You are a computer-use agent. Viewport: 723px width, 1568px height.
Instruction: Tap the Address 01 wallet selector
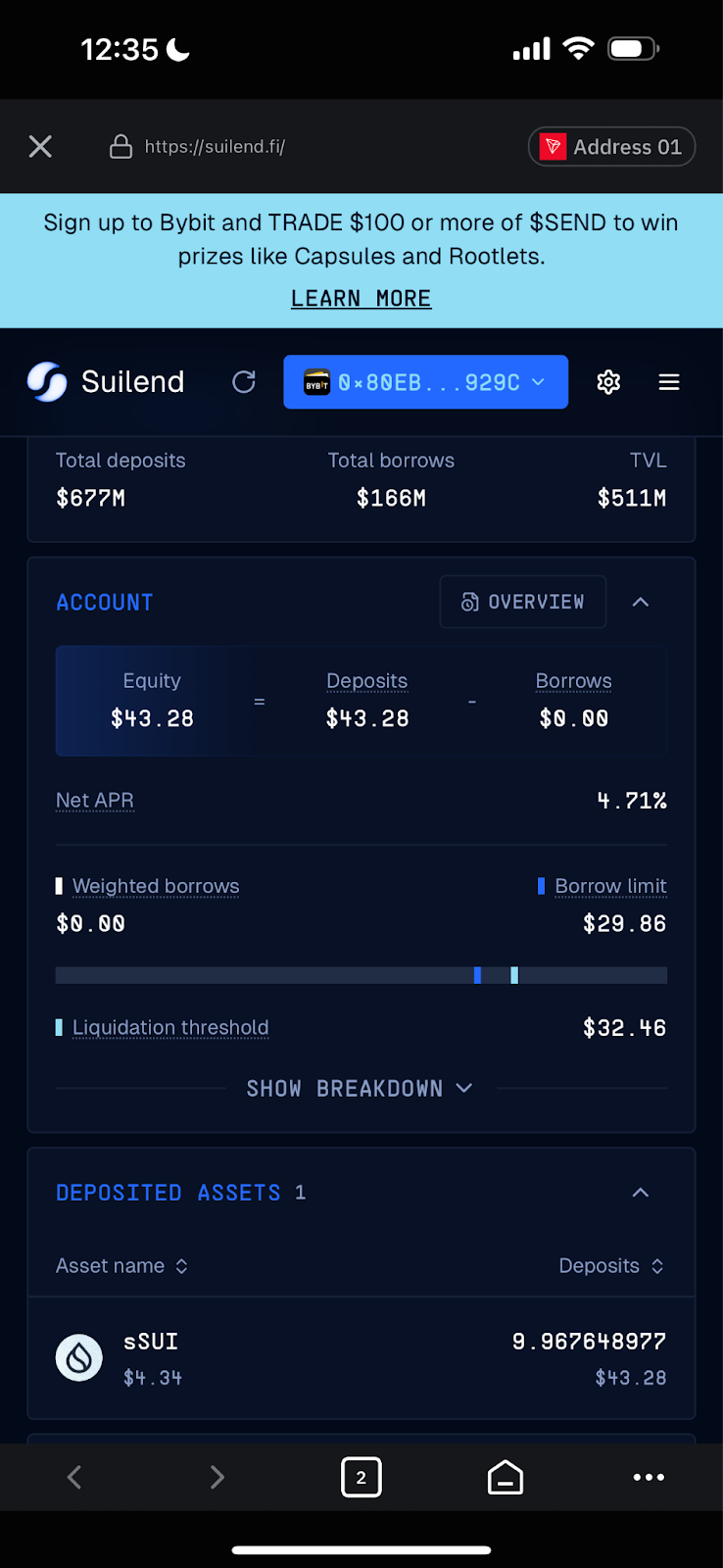click(611, 147)
